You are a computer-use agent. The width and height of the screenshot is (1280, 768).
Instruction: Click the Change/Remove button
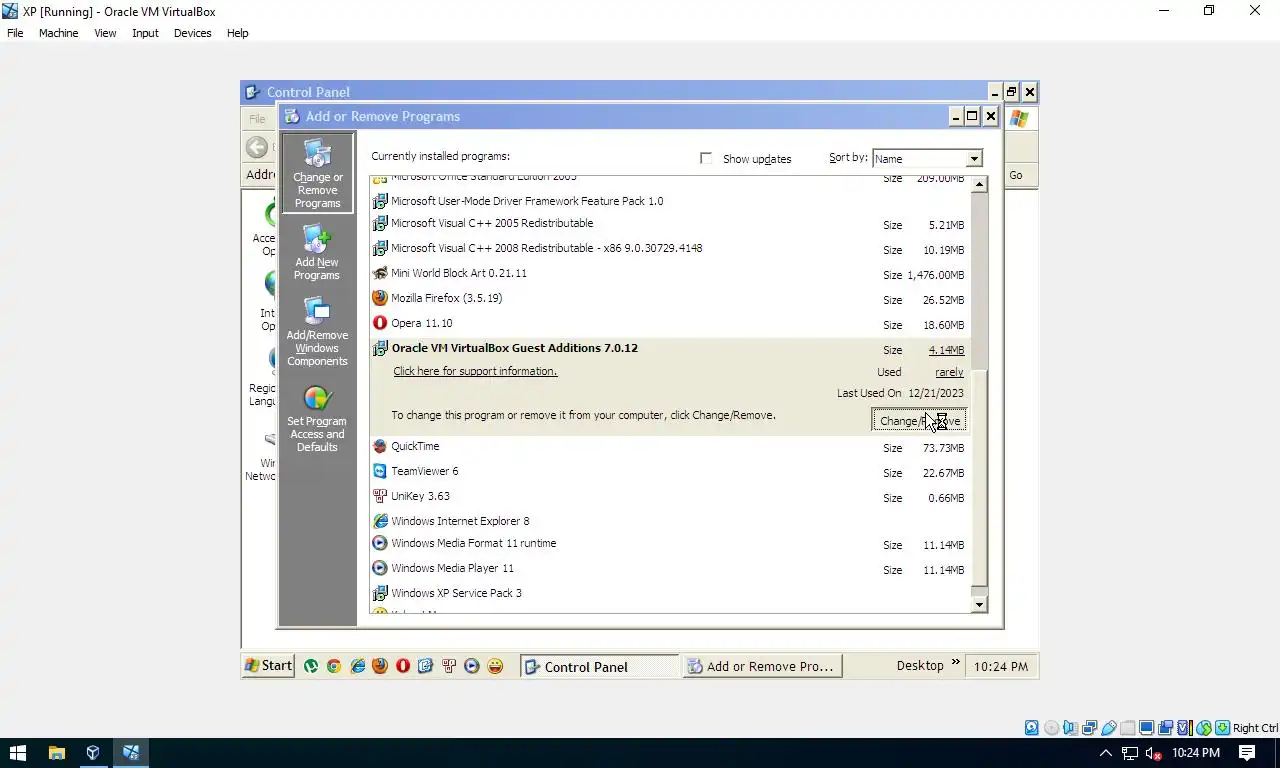coord(919,421)
